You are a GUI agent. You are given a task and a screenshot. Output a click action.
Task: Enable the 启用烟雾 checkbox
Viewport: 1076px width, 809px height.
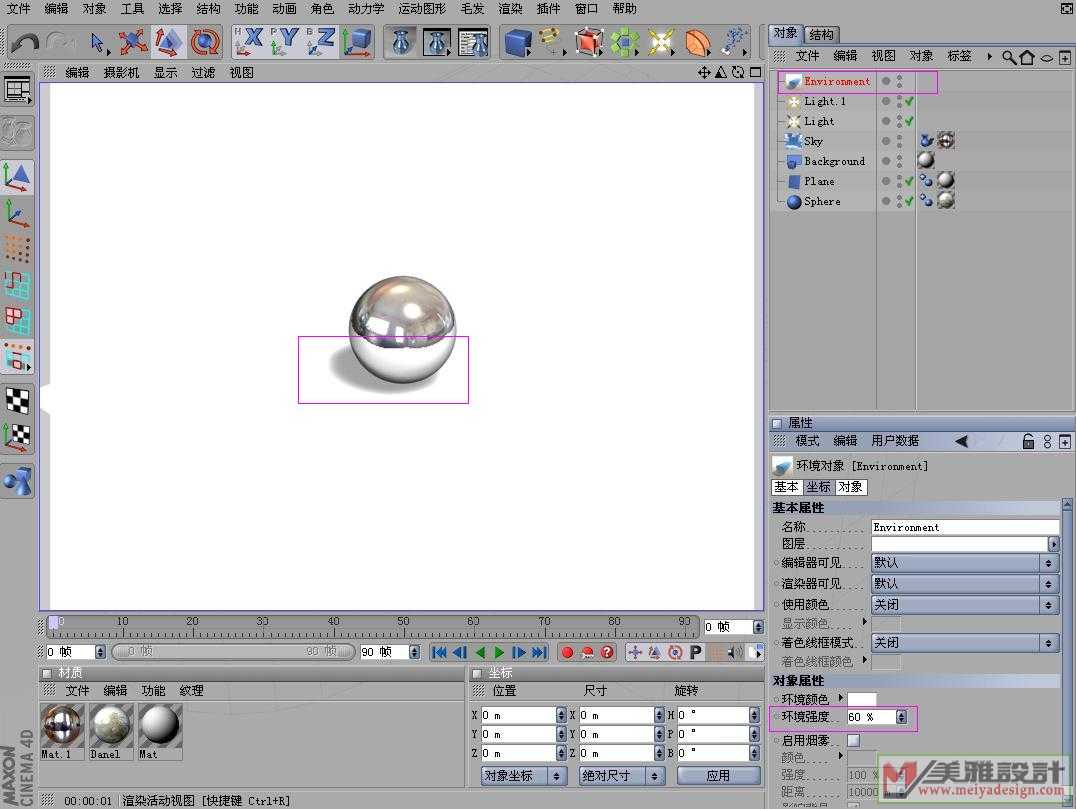click(853, 740)
